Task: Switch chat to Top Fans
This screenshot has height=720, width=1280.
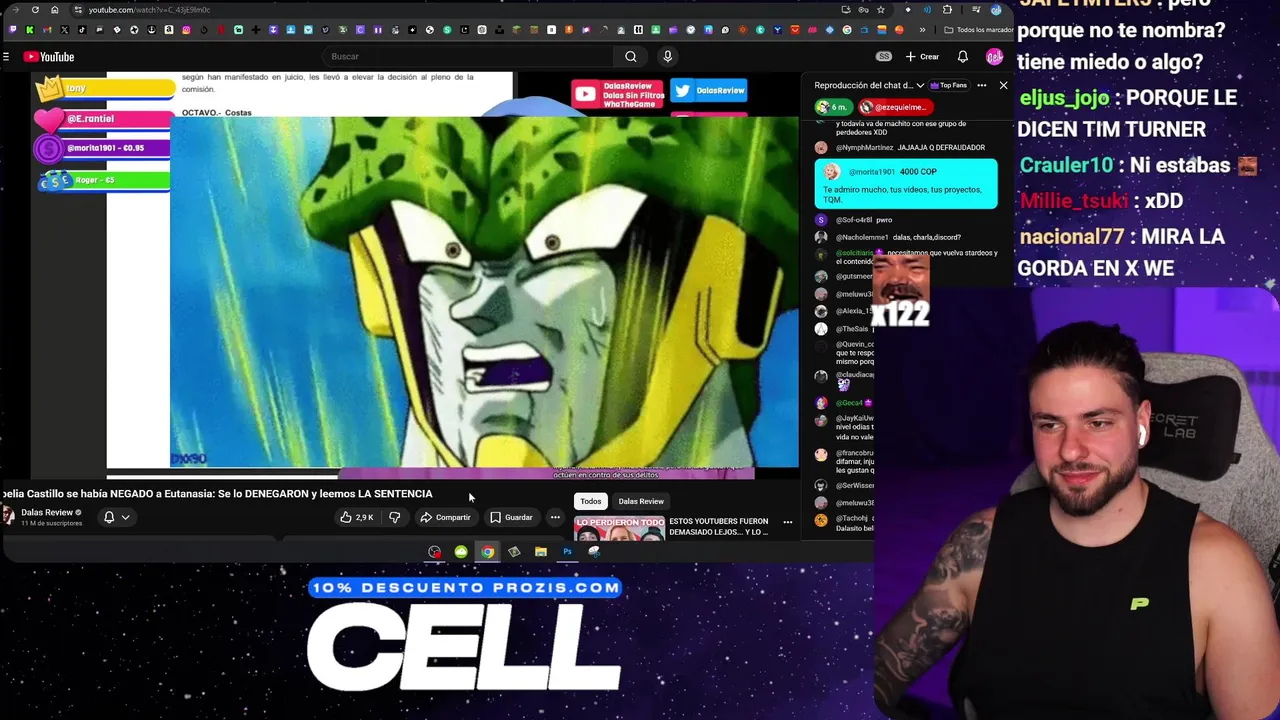Action: pos(948,86)
